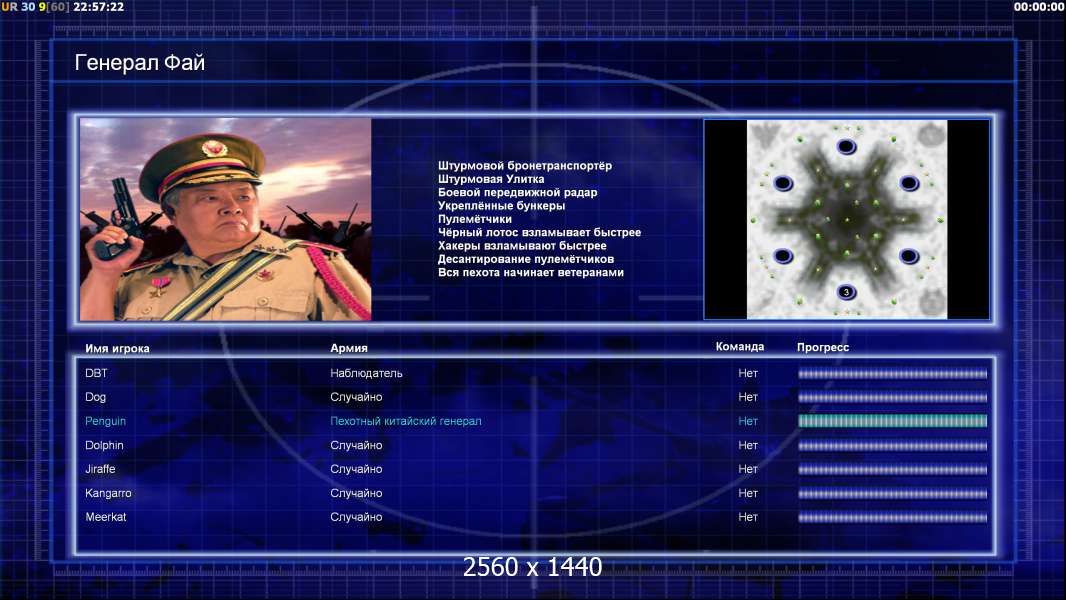Select the upper-left start position on the map
This screenshot has height=600, width=1066.
783,183
